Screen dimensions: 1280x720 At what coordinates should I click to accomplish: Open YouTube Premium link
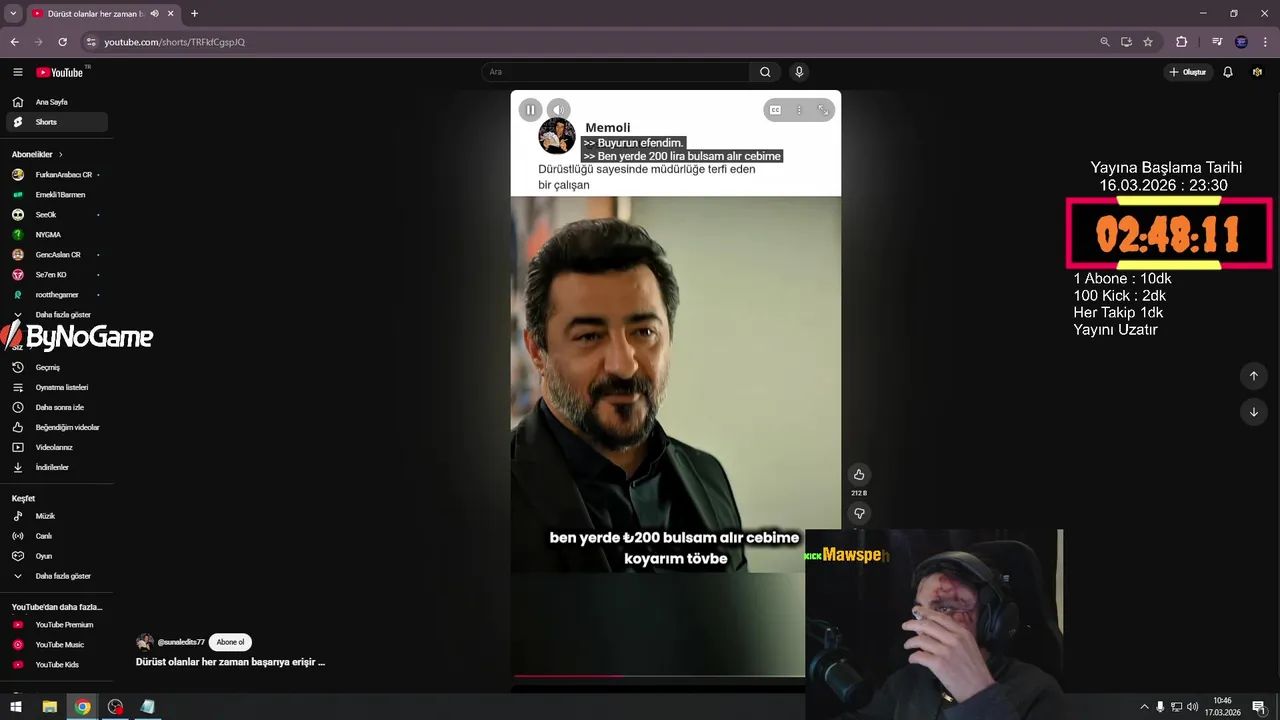click(x=57, y=625)
